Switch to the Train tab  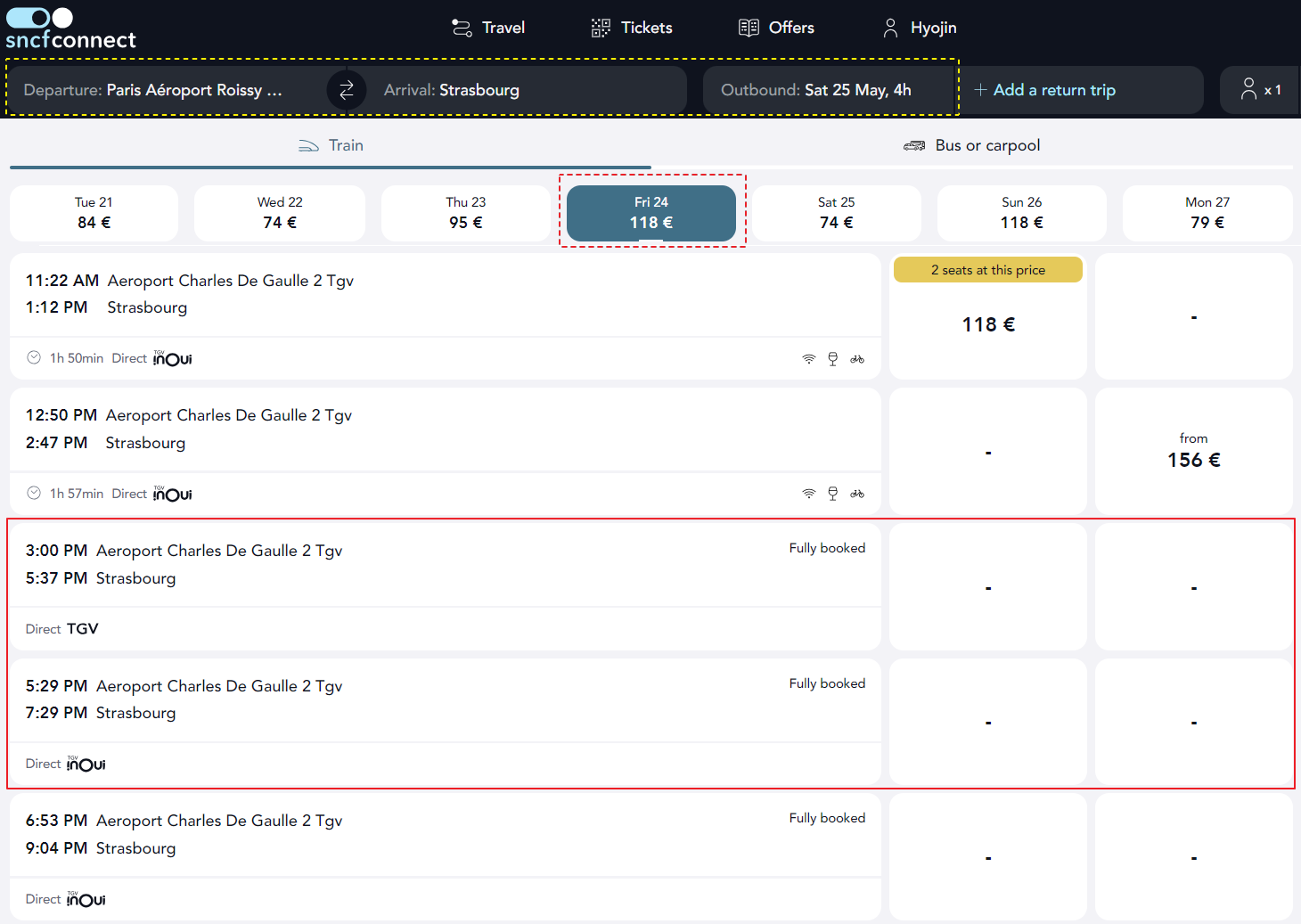tap(331, 146)
